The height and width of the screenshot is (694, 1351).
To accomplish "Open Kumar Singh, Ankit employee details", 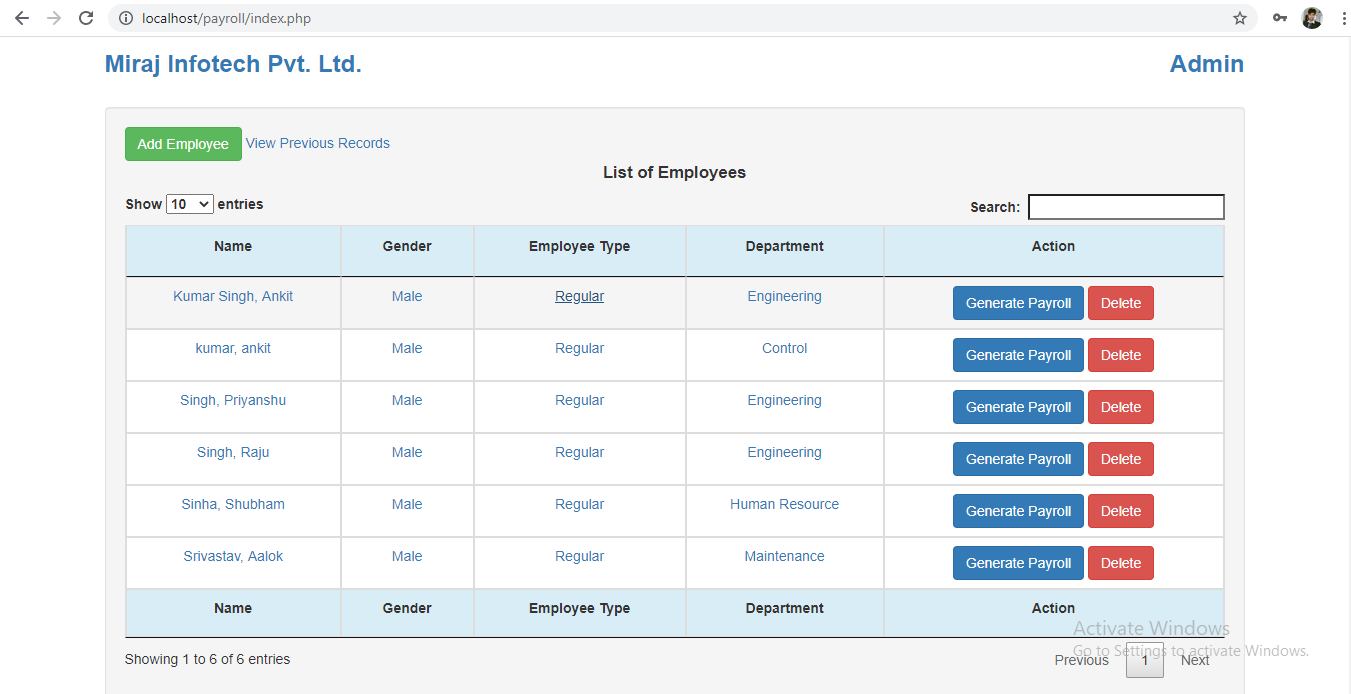I will [232, 296].
